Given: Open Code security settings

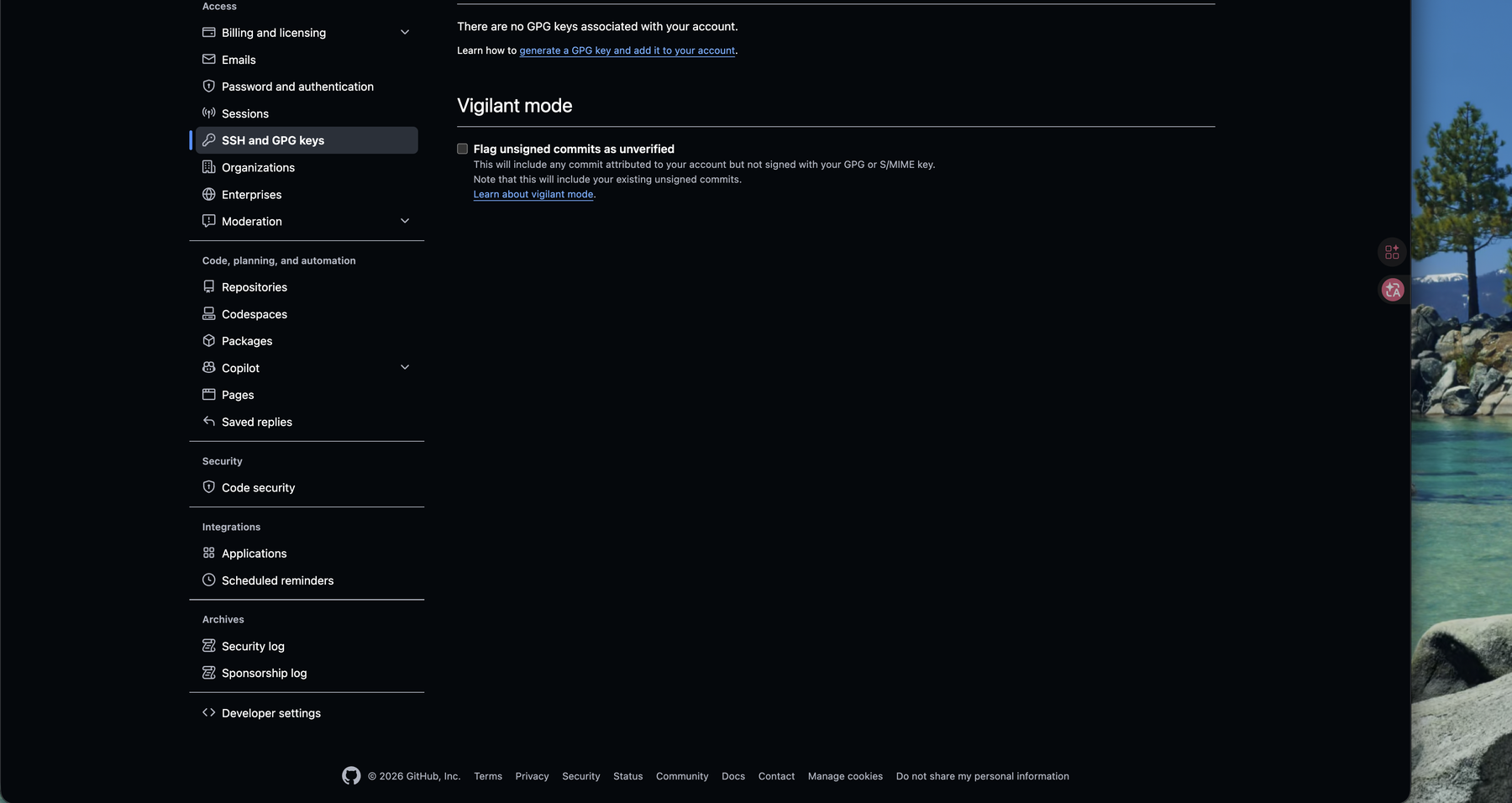Looking at the screenshot, I should coord(307,488).
